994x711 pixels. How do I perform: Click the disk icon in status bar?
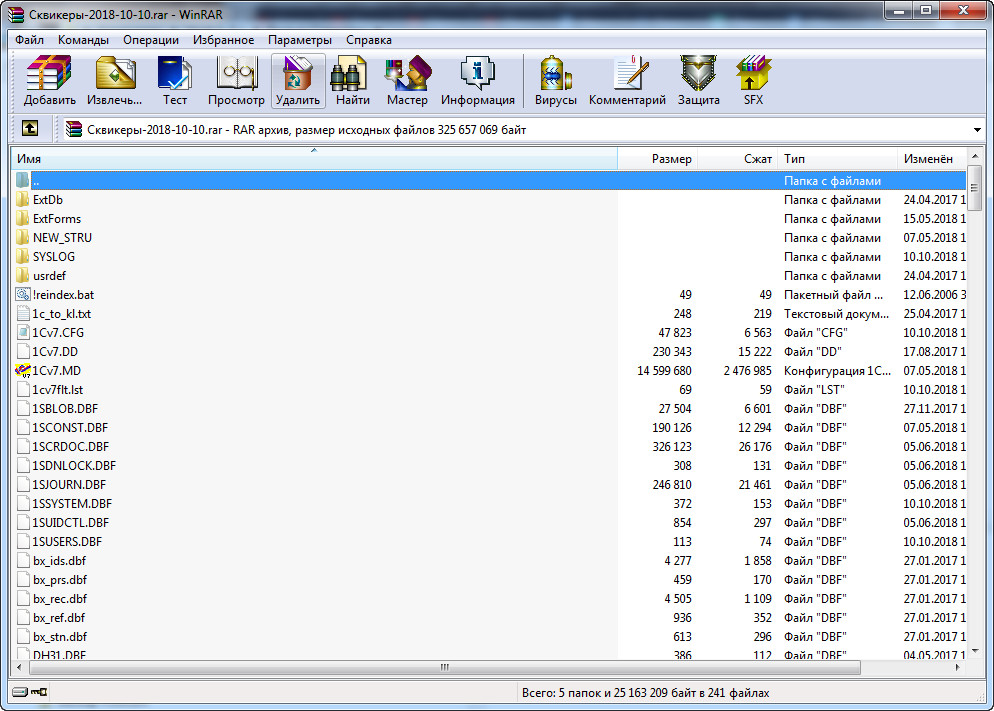[20, 692]
